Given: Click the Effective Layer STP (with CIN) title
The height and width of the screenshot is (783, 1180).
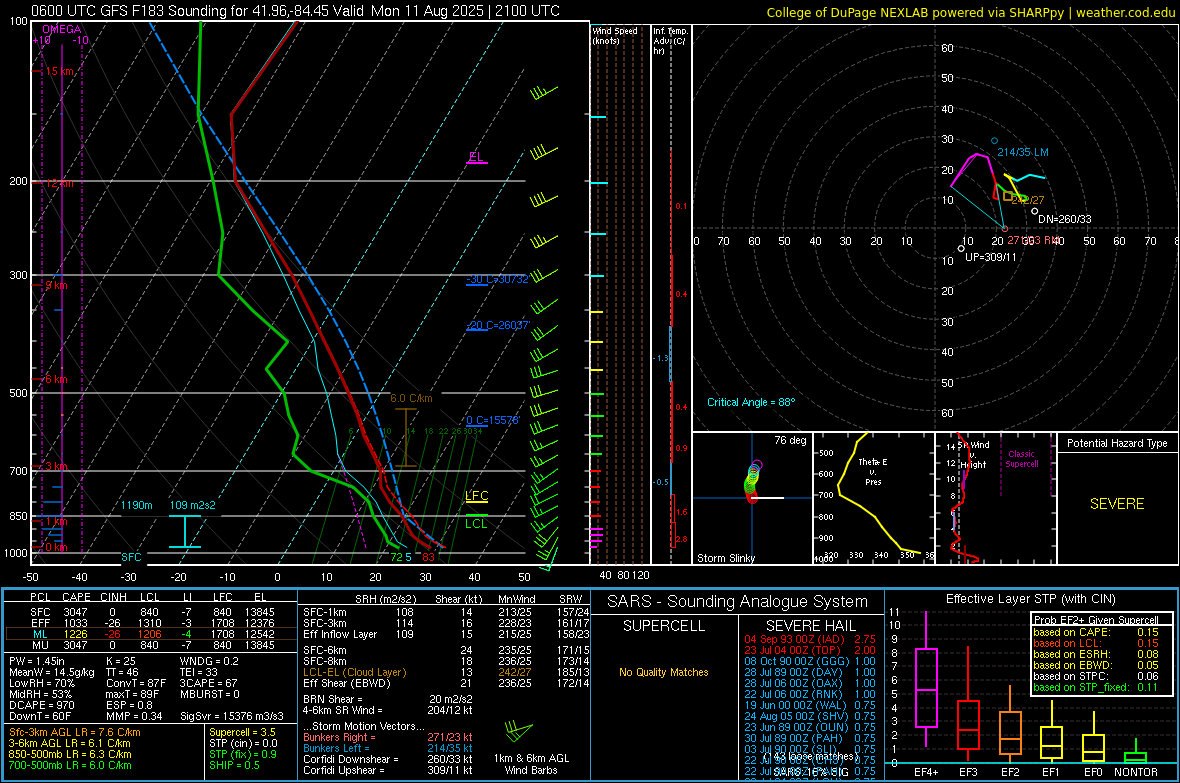Looking at the screenshot, I should pos(1030,599).
